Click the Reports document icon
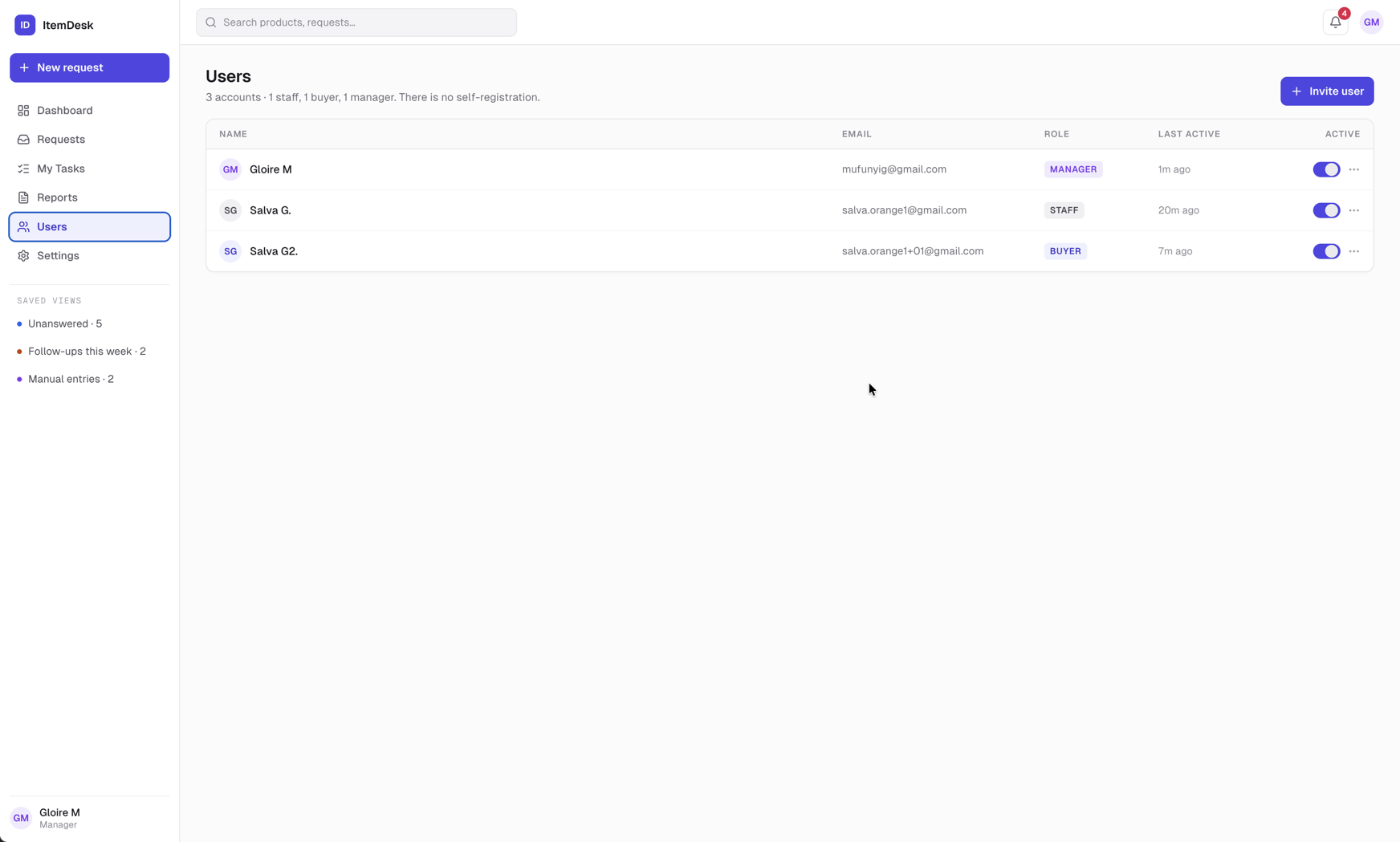 pos(23,197)
